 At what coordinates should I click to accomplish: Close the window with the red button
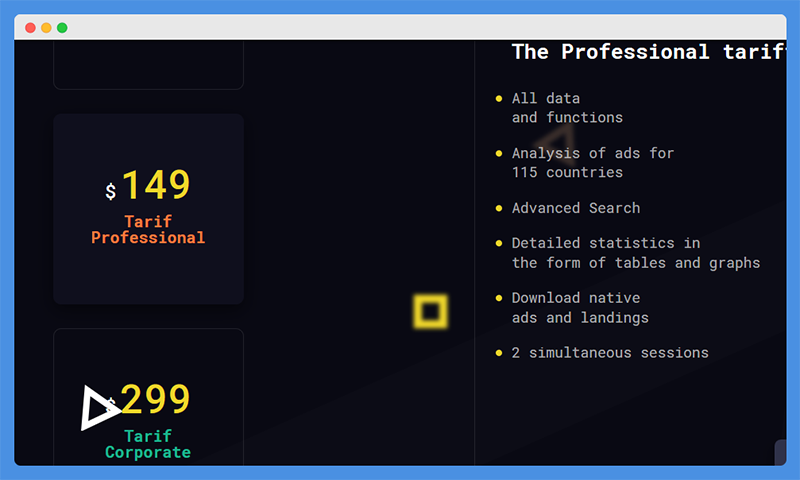(x=30, y=28)
